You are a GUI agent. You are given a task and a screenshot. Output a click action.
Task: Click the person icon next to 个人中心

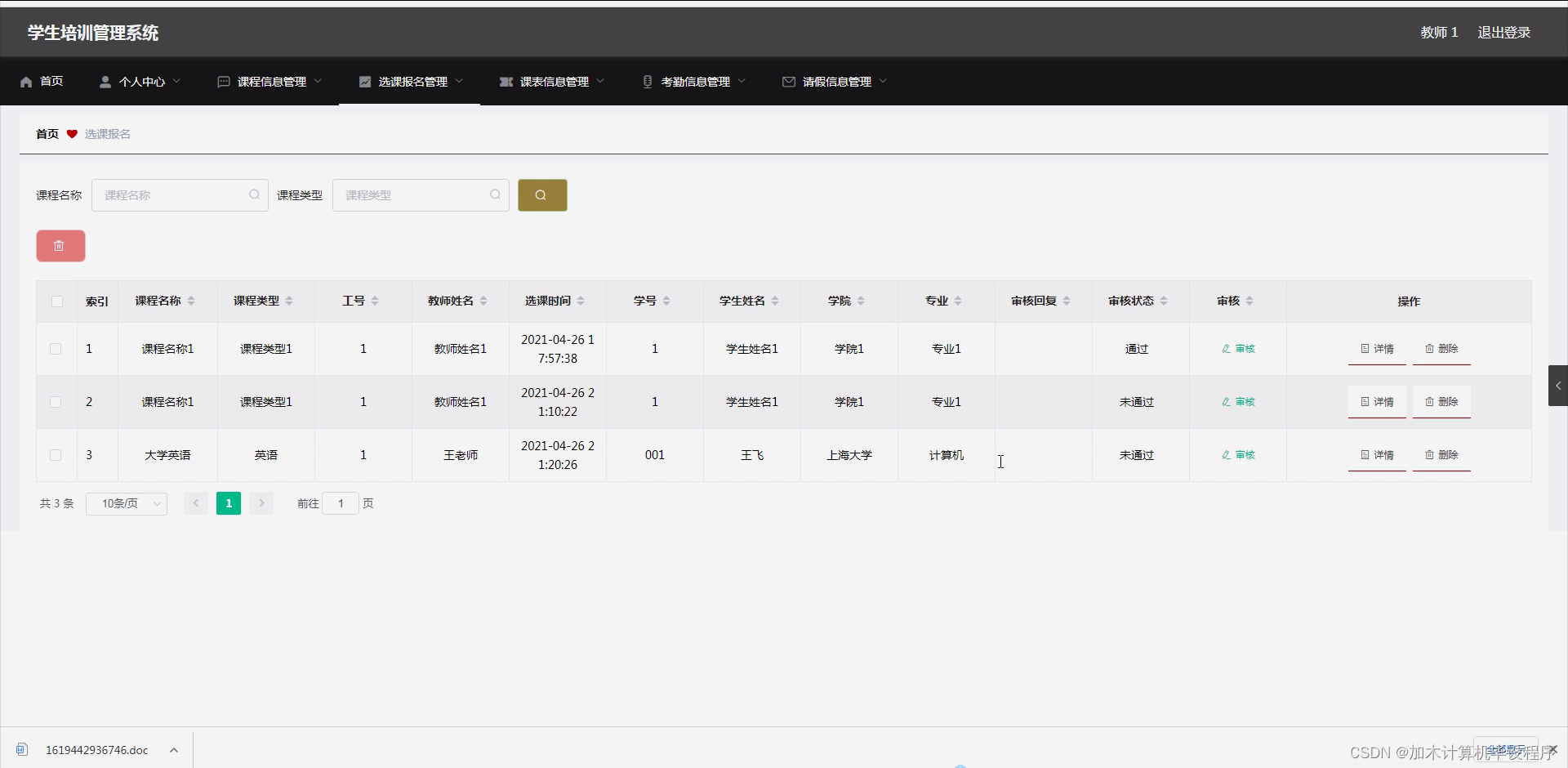105,82
